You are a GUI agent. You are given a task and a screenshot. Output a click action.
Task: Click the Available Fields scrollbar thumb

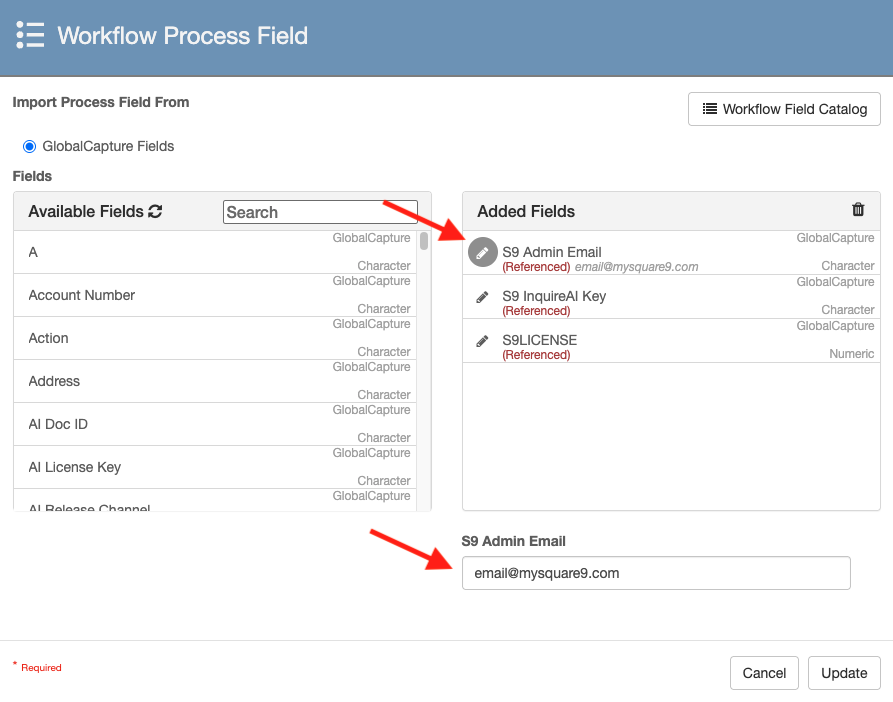point(424,241)
